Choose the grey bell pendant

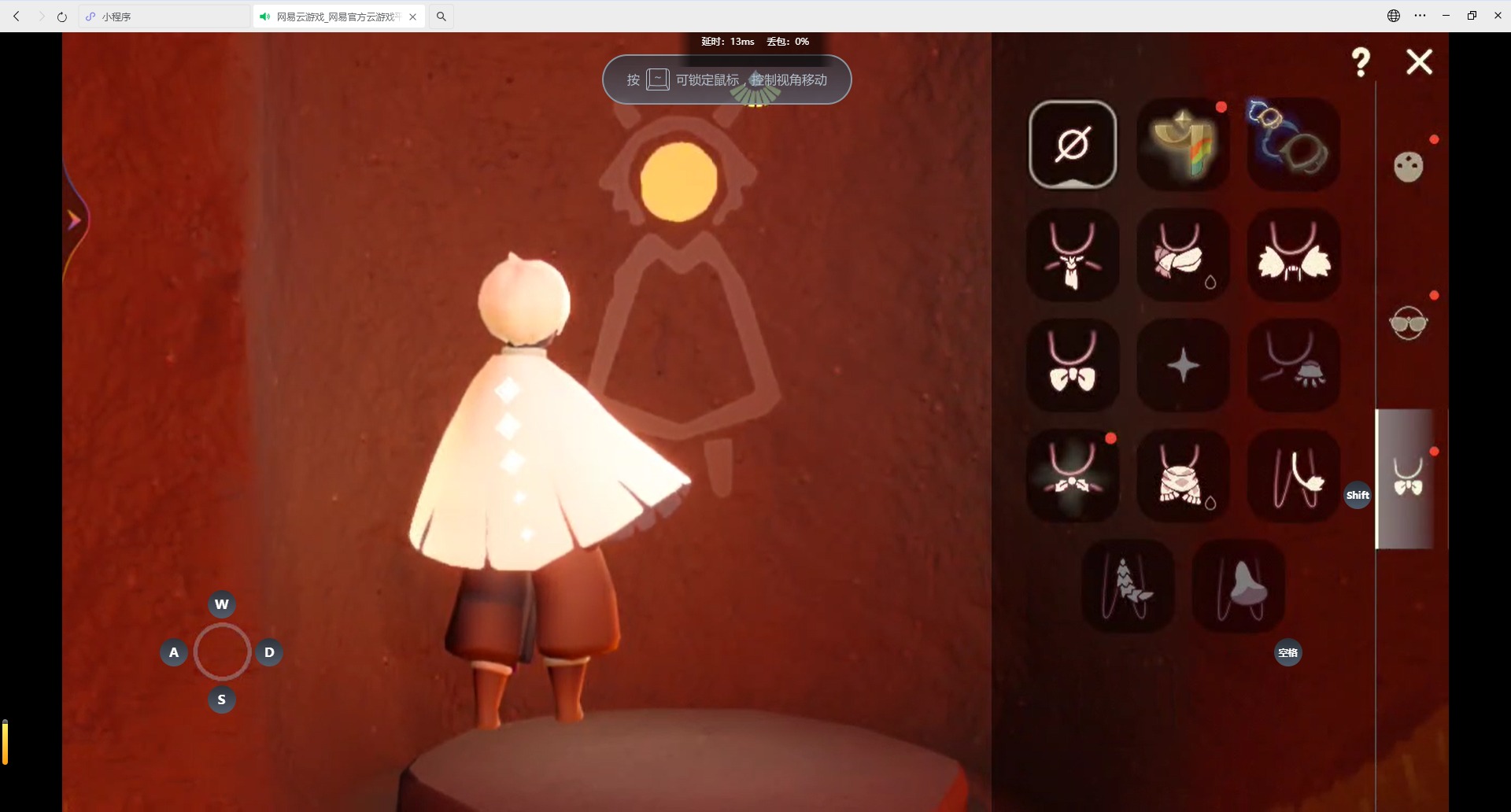[1238, 585]
